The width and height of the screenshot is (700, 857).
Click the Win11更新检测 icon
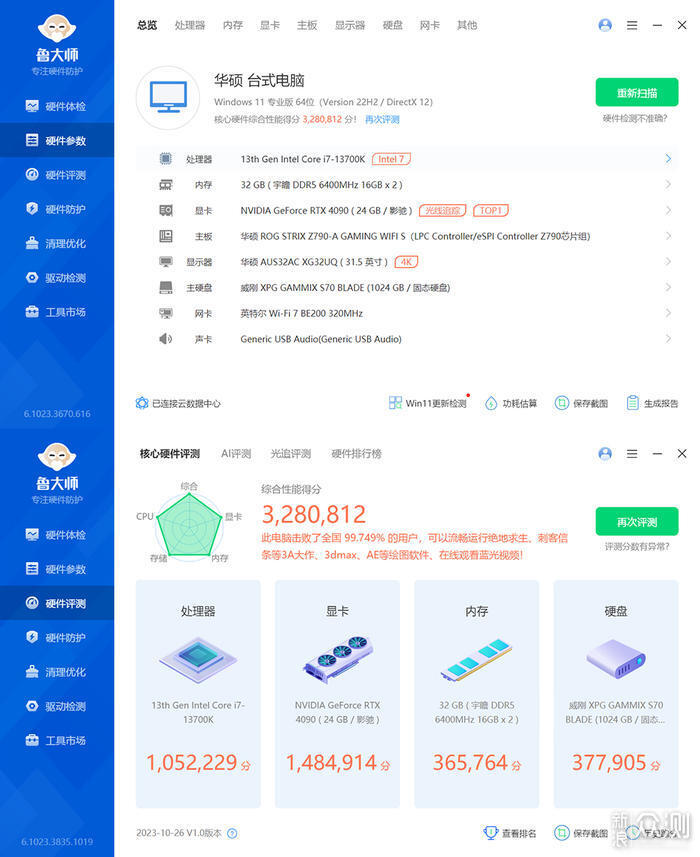(x=395, y=403)
